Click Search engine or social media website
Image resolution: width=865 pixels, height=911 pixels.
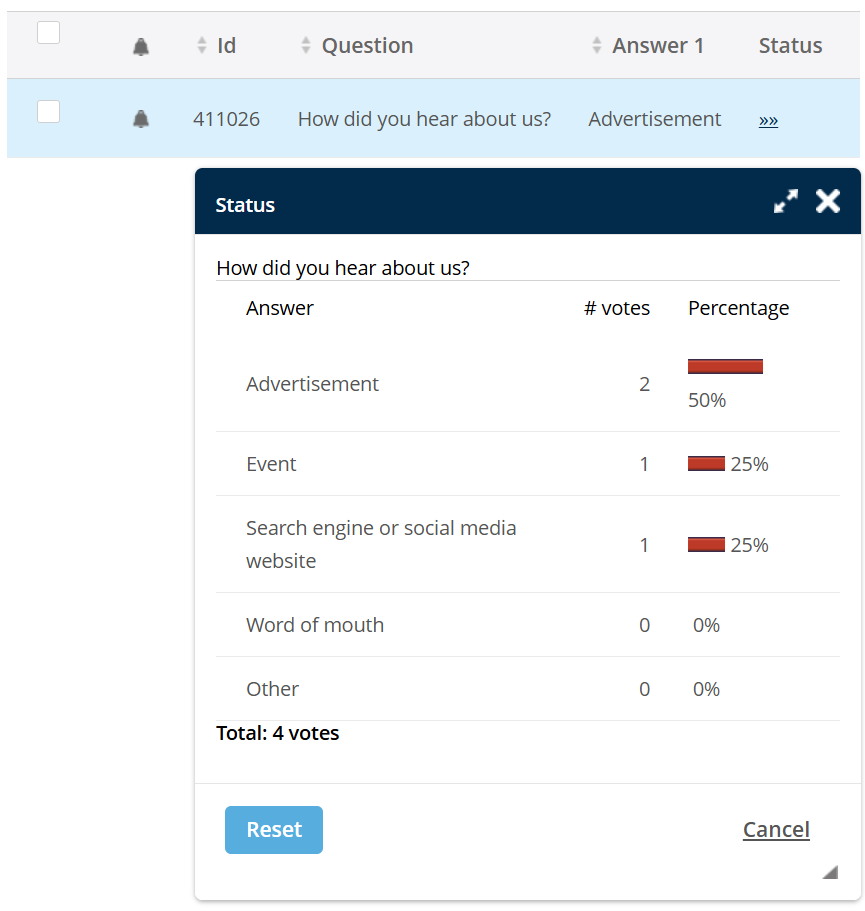pyautogui.click(x=381, y=544)
